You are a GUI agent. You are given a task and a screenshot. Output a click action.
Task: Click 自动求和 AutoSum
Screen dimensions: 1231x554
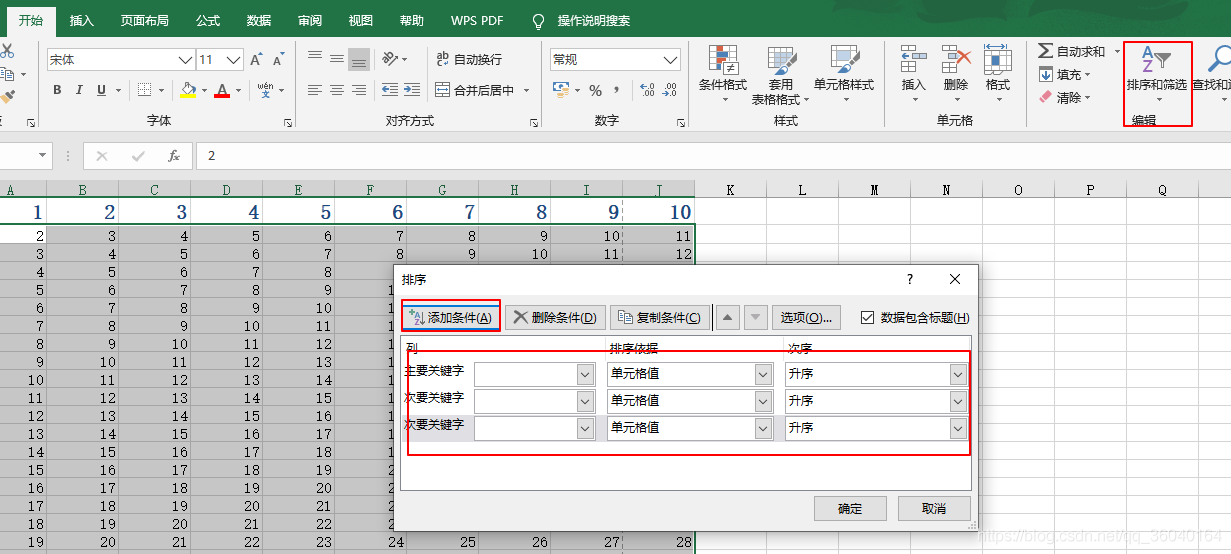coord(1072,51)
